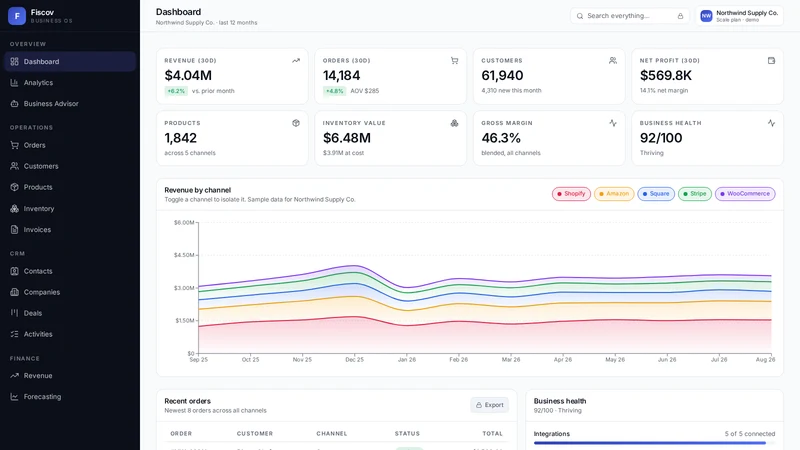Toggle the Square channel chip
This screenshot has height=450, width=800.
(656, 194)
